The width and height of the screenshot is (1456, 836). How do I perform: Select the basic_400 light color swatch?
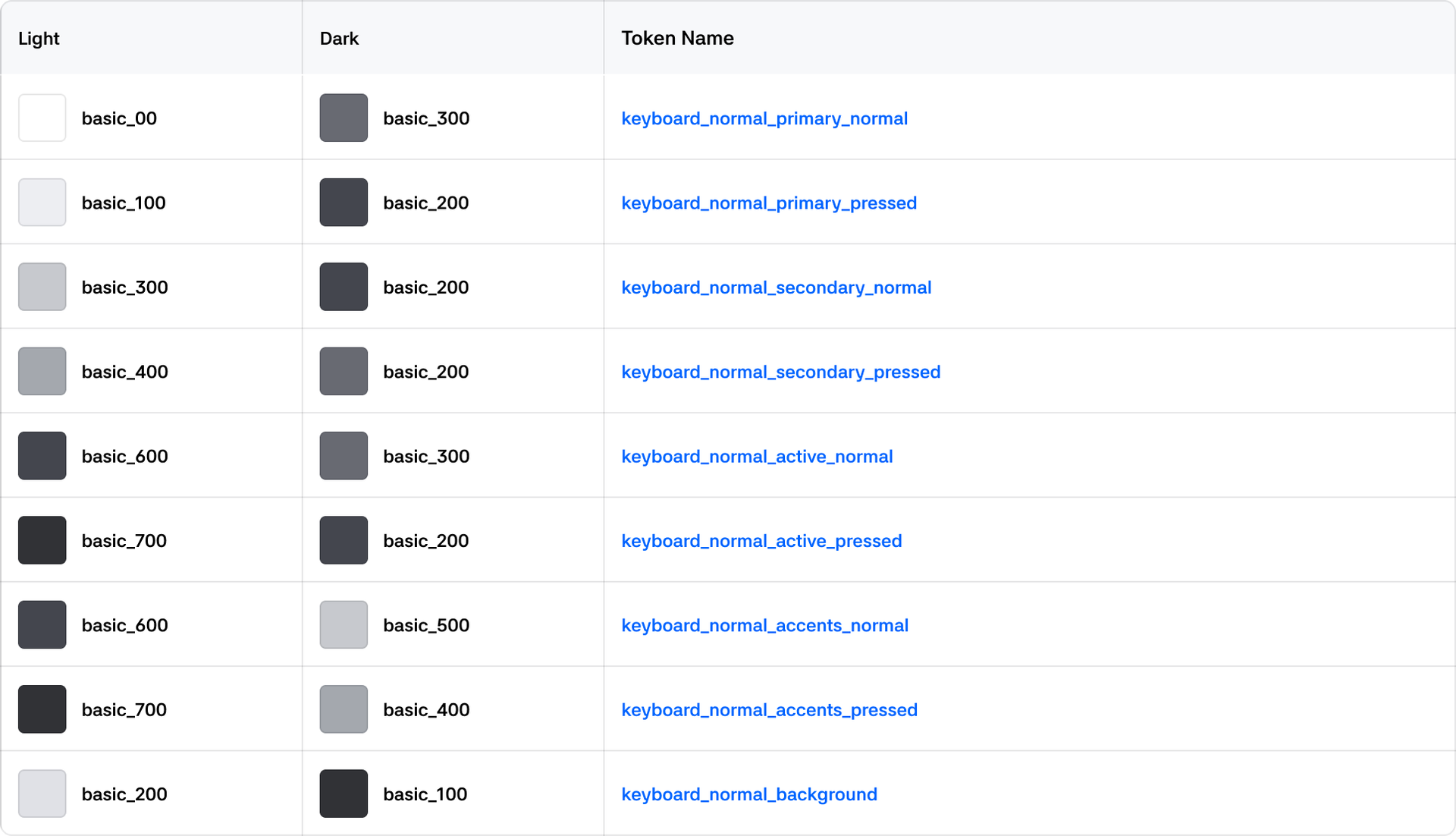[42, 372]
